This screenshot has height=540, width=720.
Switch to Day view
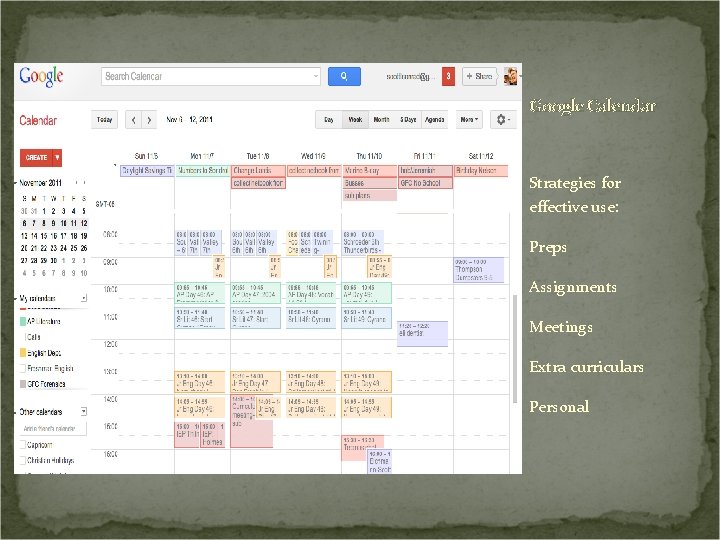click(x=329, y=120)
